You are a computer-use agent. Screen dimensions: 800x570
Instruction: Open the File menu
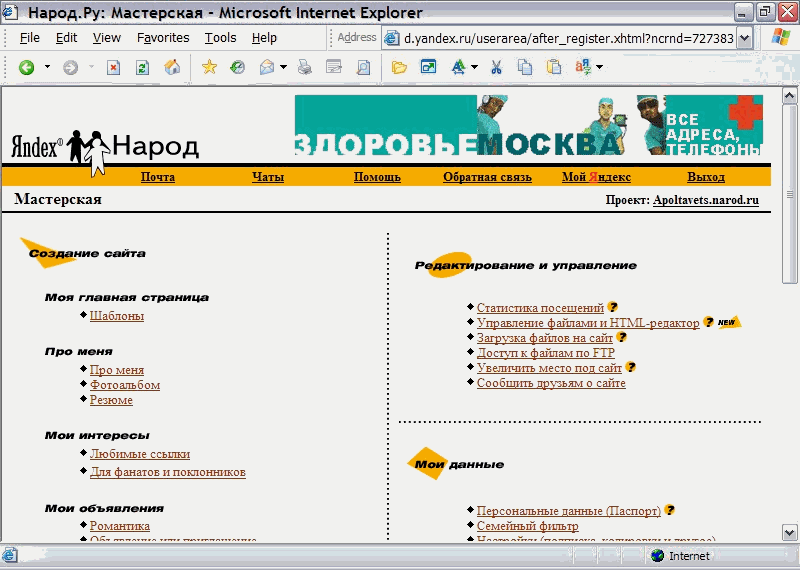30,38
